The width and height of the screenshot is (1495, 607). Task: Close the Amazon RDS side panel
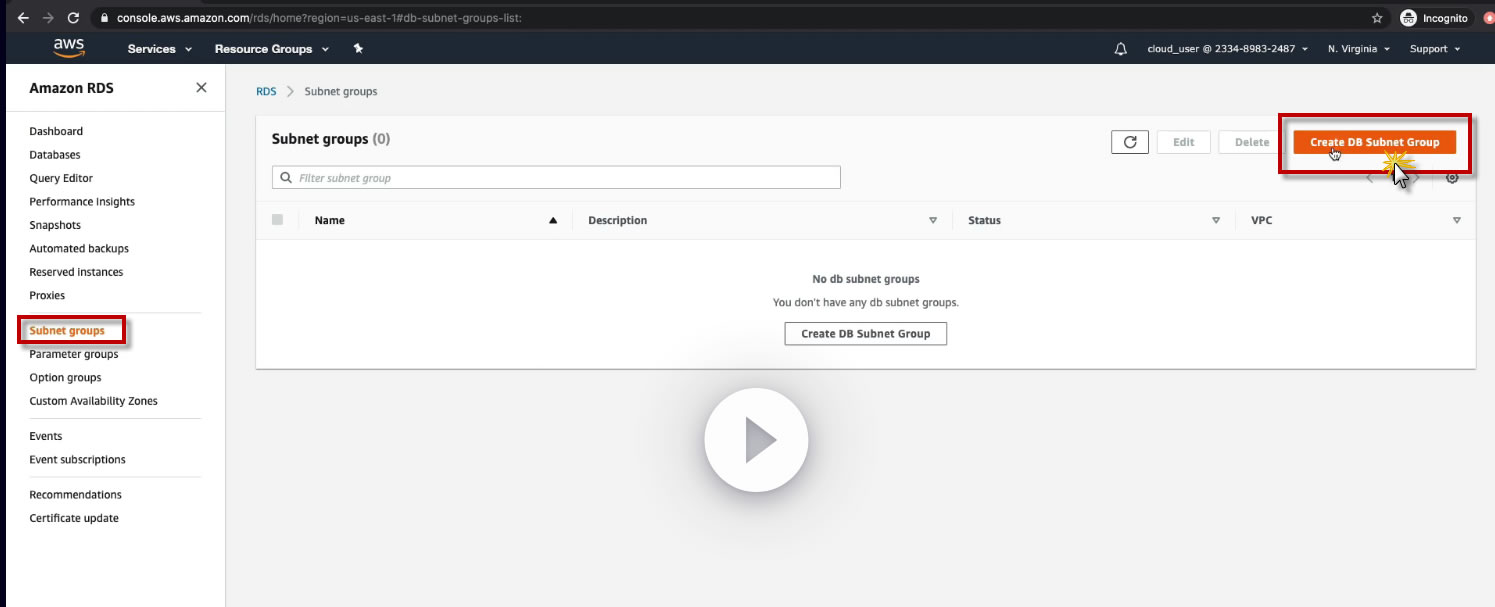click(201, 88)
